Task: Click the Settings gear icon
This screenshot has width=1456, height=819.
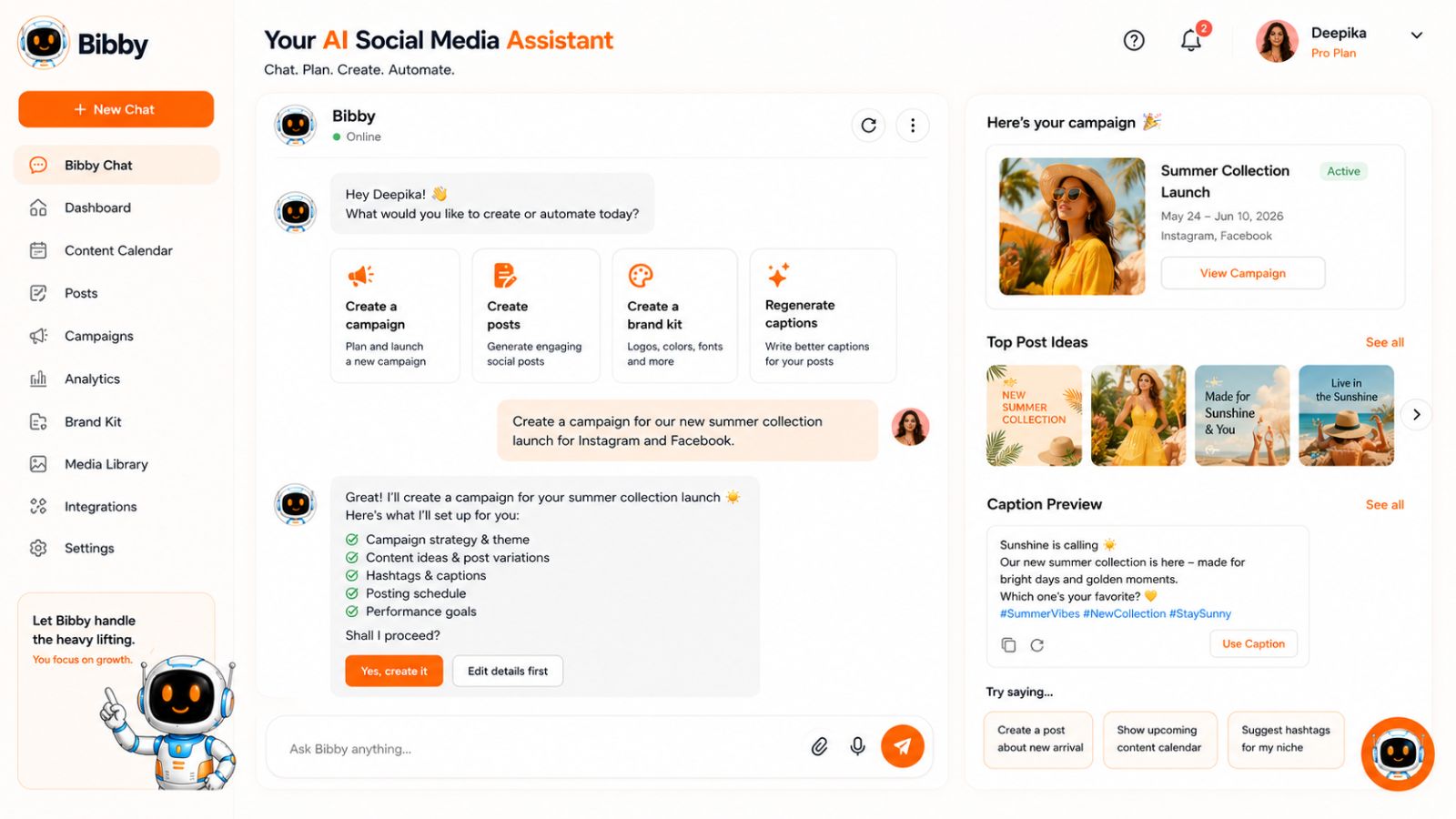Action: pos(38,548)
